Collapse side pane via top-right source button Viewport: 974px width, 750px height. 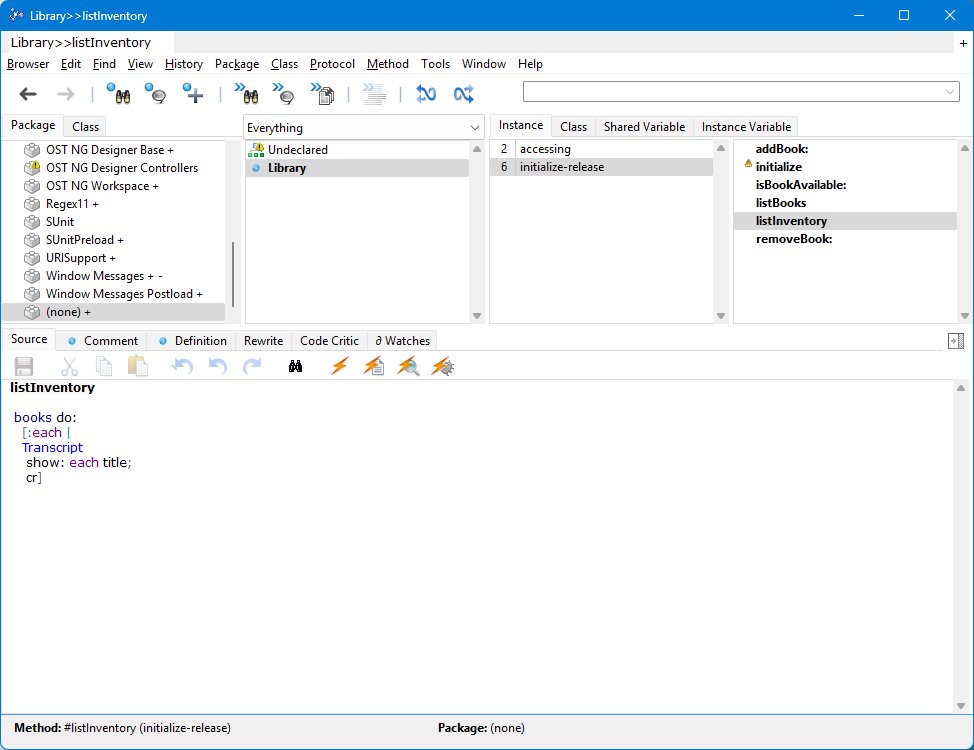tap(955, 341)
